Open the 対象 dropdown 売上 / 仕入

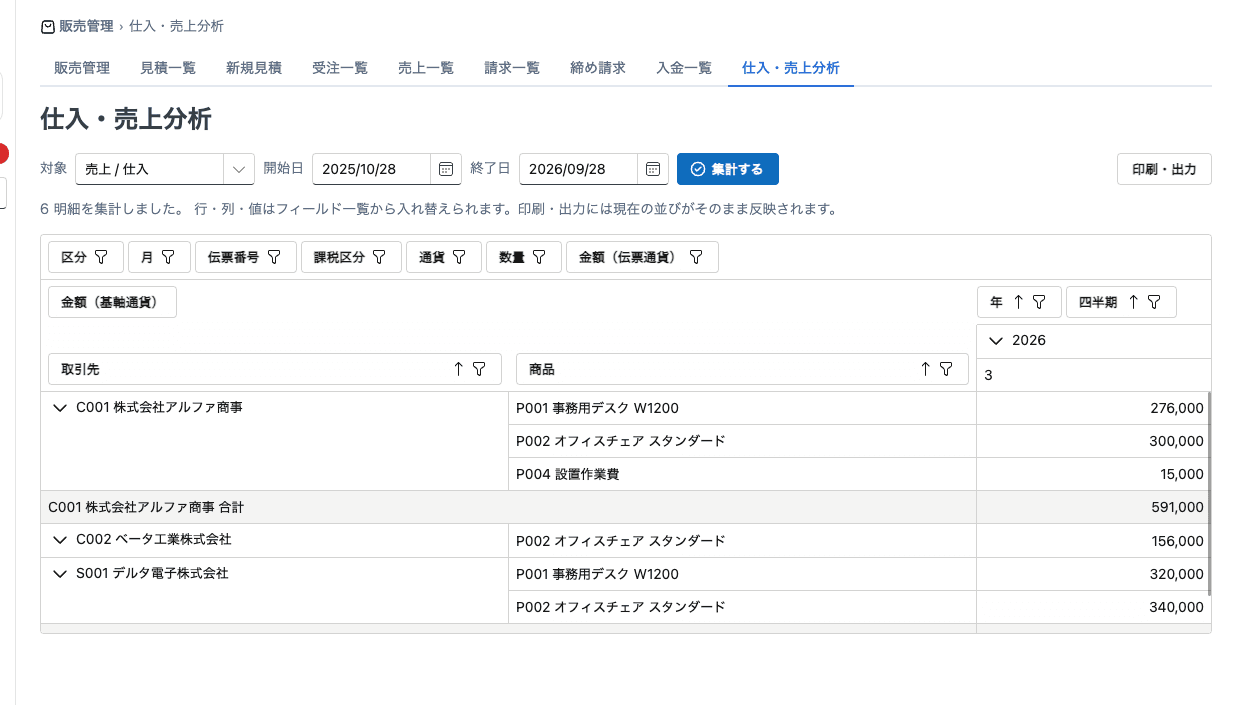click(165, 169)
